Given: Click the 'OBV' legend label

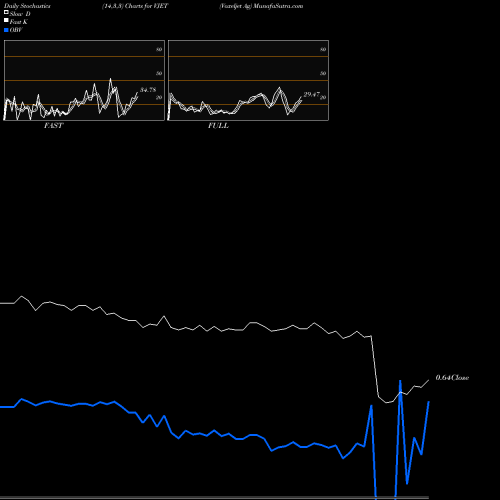Looking at the screenshot, I should pos(16,30).
